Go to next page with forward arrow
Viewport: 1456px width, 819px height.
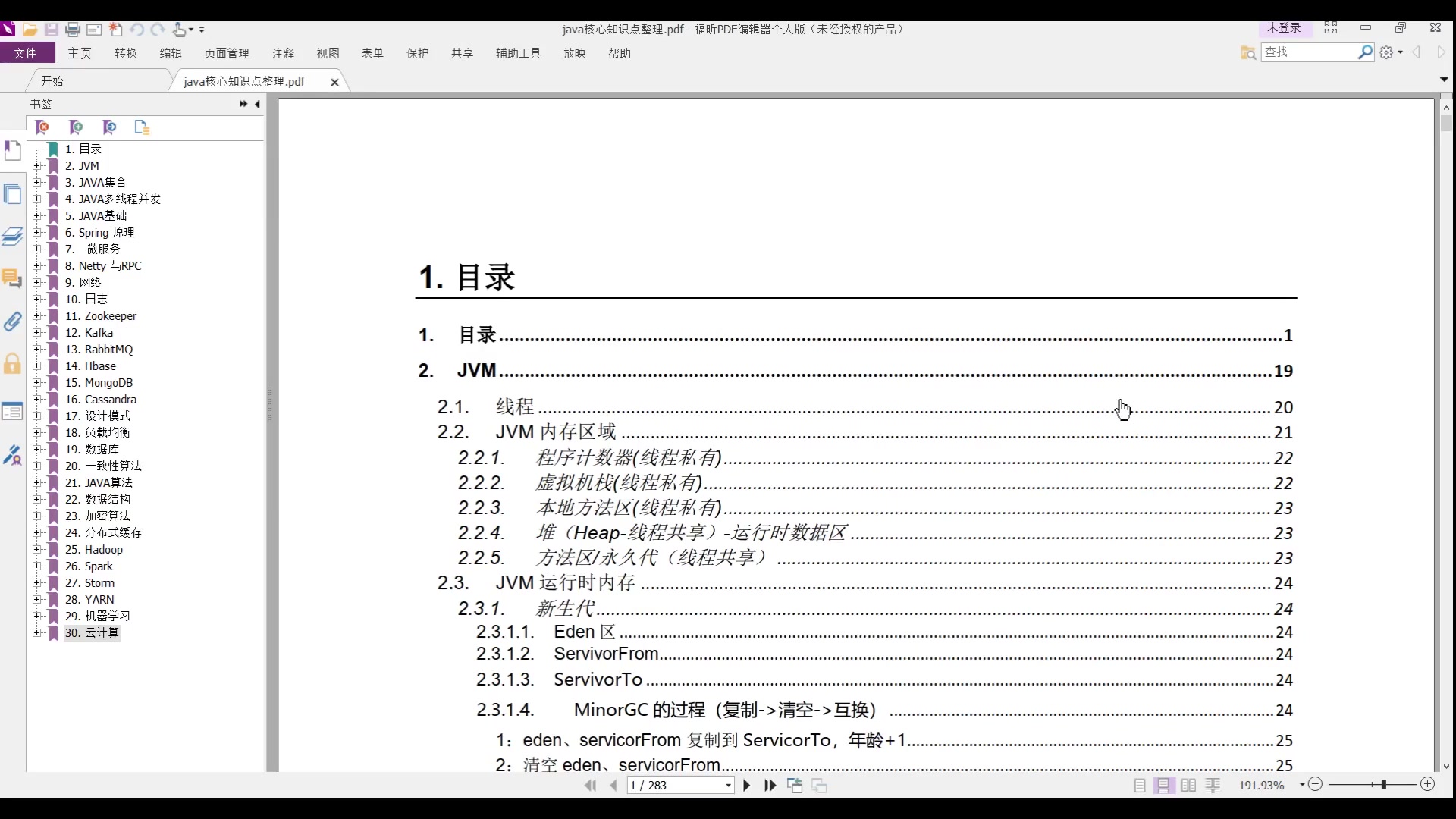click(747, 786)
